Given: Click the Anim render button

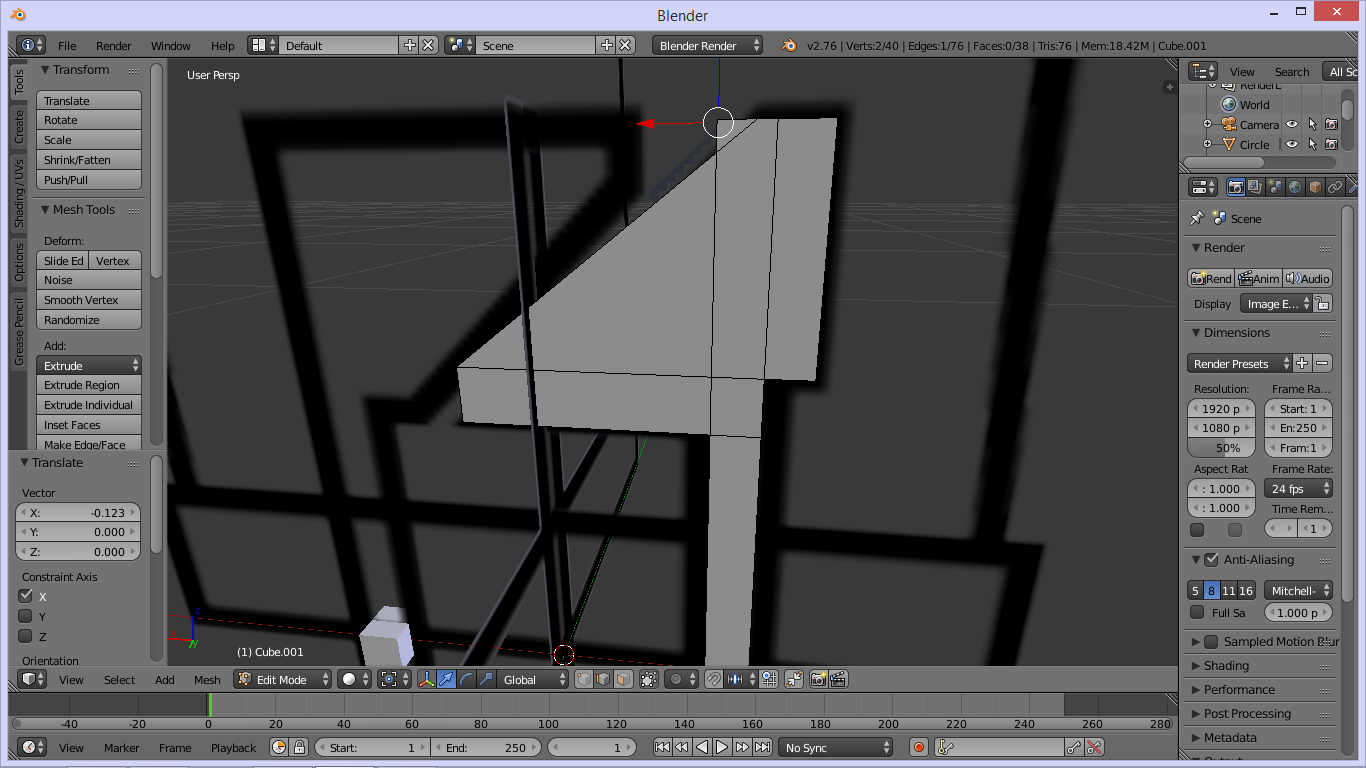Looking at the screenshot, I should click(x=1260, y=279).
